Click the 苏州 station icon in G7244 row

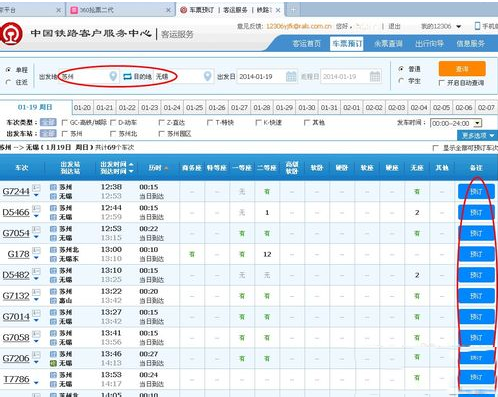[53, 187]
